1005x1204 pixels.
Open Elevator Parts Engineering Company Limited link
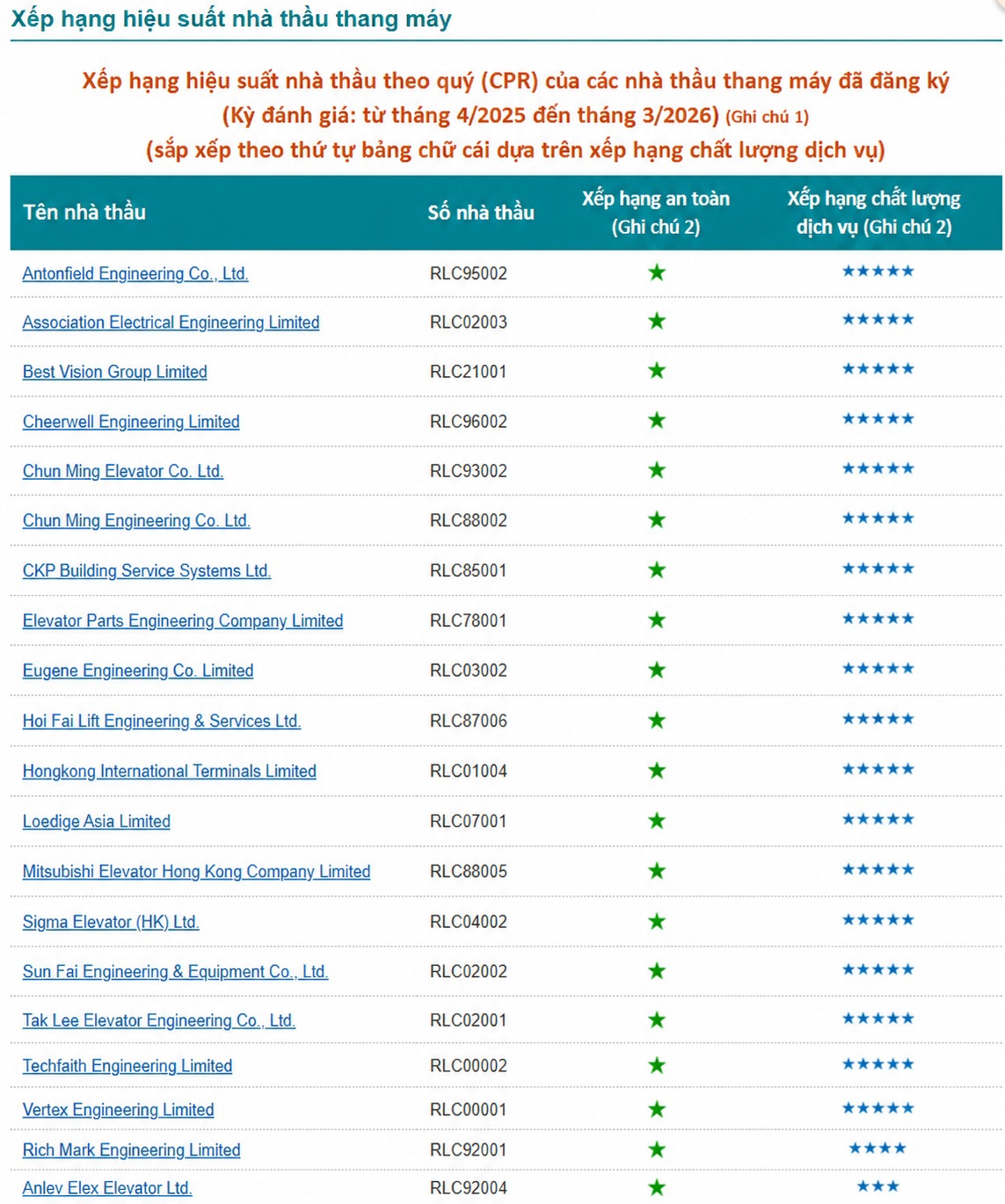tap(183, 620)
